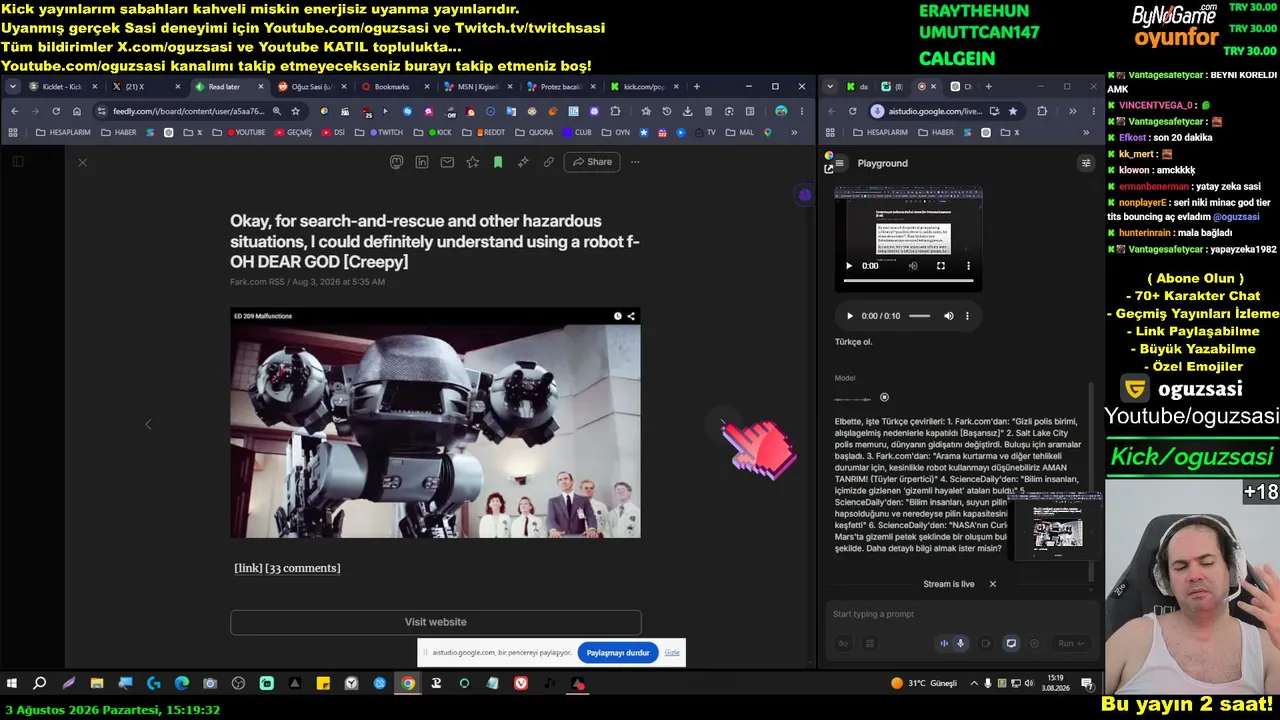Open the [33 comments] link

[x=303, y=568]
